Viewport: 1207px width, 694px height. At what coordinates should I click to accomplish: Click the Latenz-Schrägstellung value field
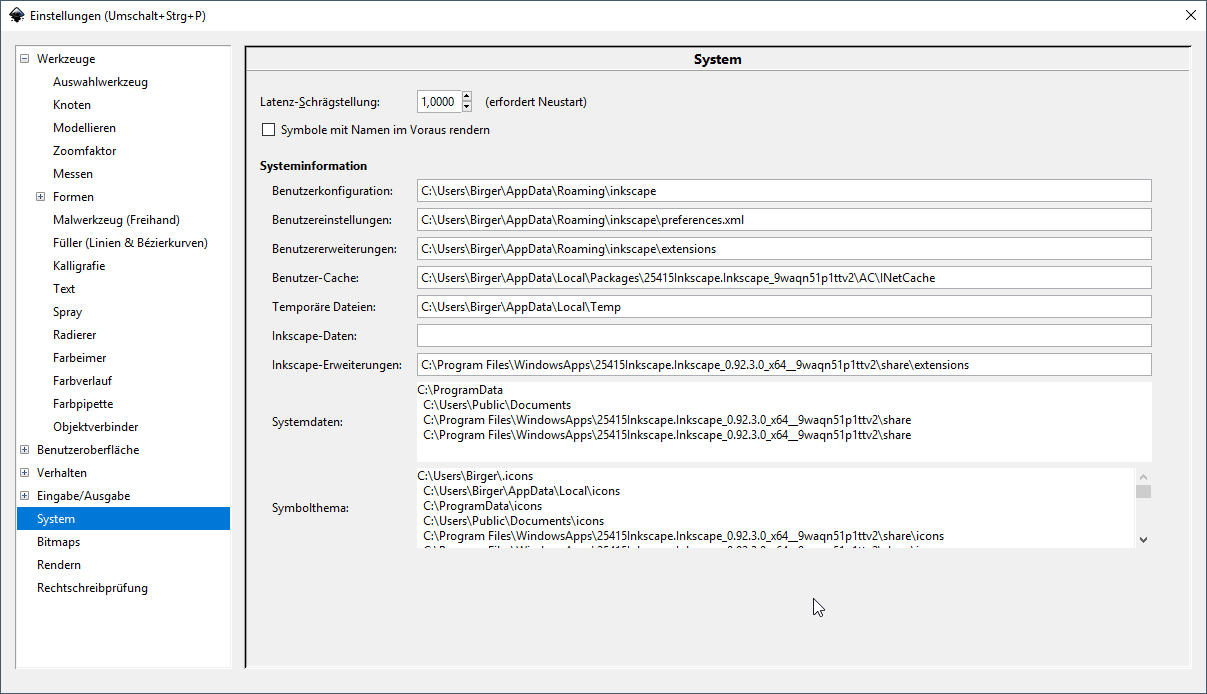[438, 101]
